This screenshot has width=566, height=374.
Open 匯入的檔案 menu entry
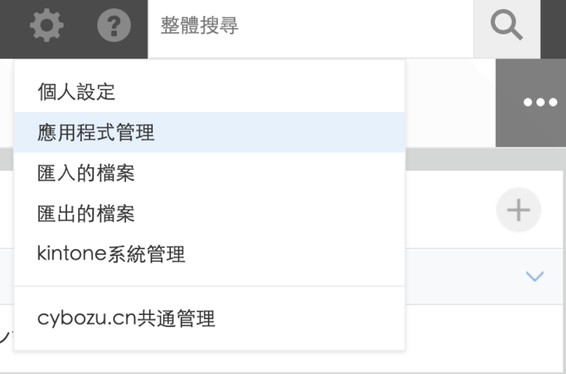[x=209, y=173]
